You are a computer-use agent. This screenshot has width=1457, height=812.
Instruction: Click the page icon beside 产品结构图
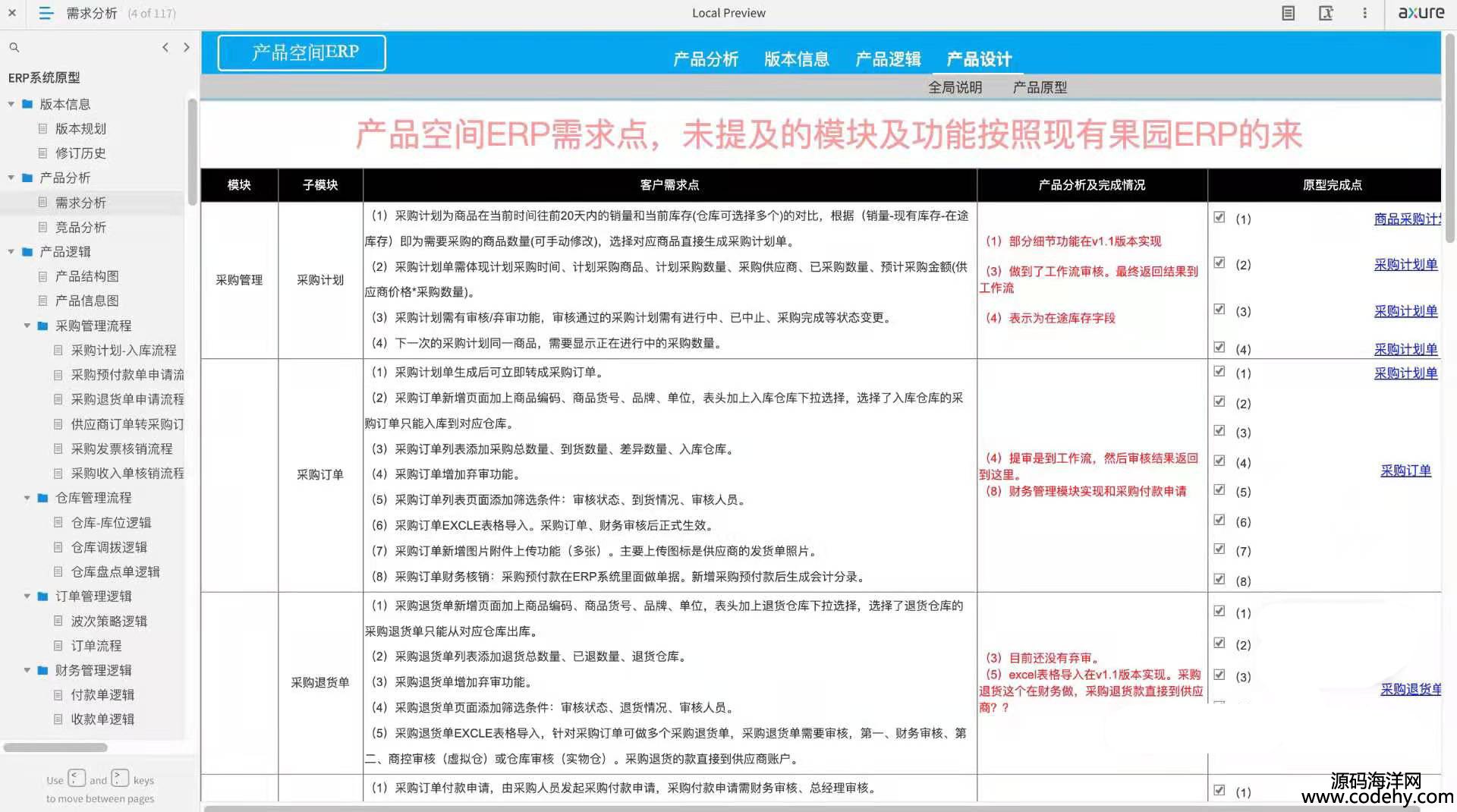coord(42,276)
